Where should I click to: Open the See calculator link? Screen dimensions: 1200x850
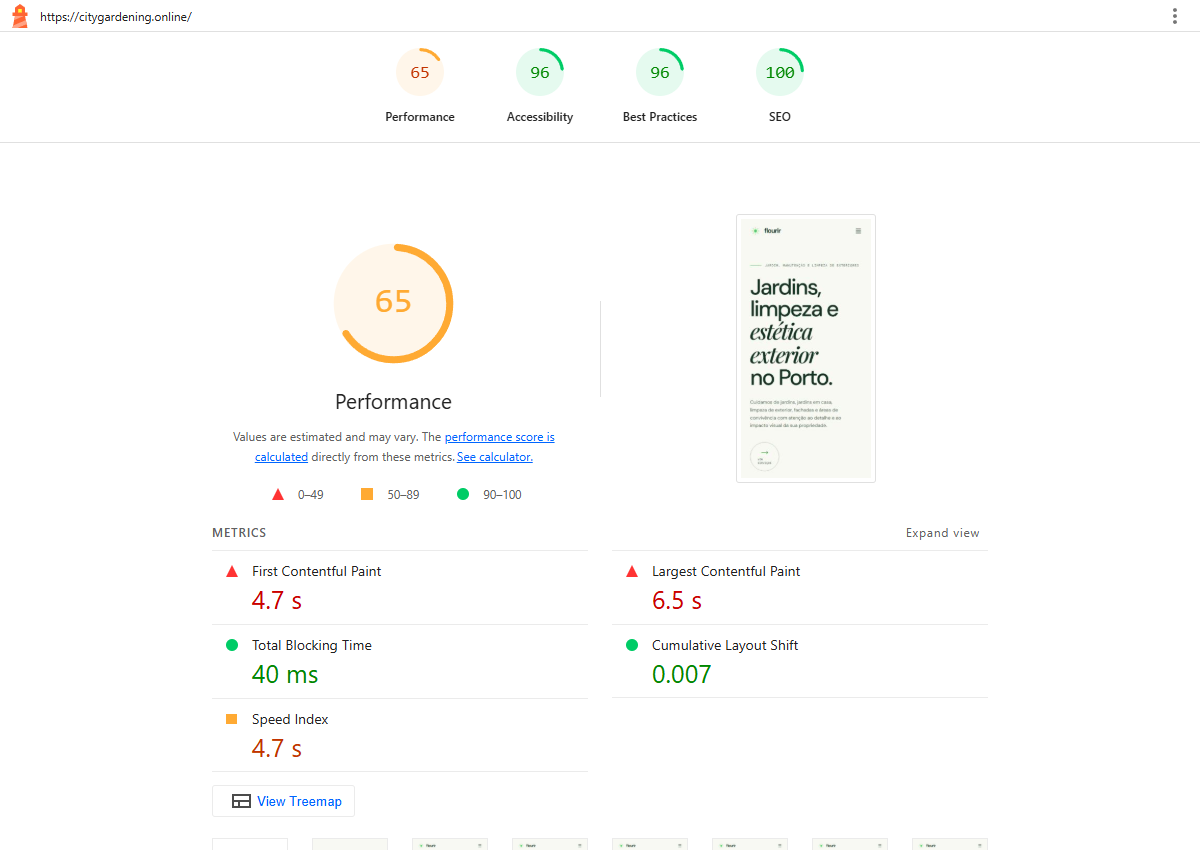[495, 457]
